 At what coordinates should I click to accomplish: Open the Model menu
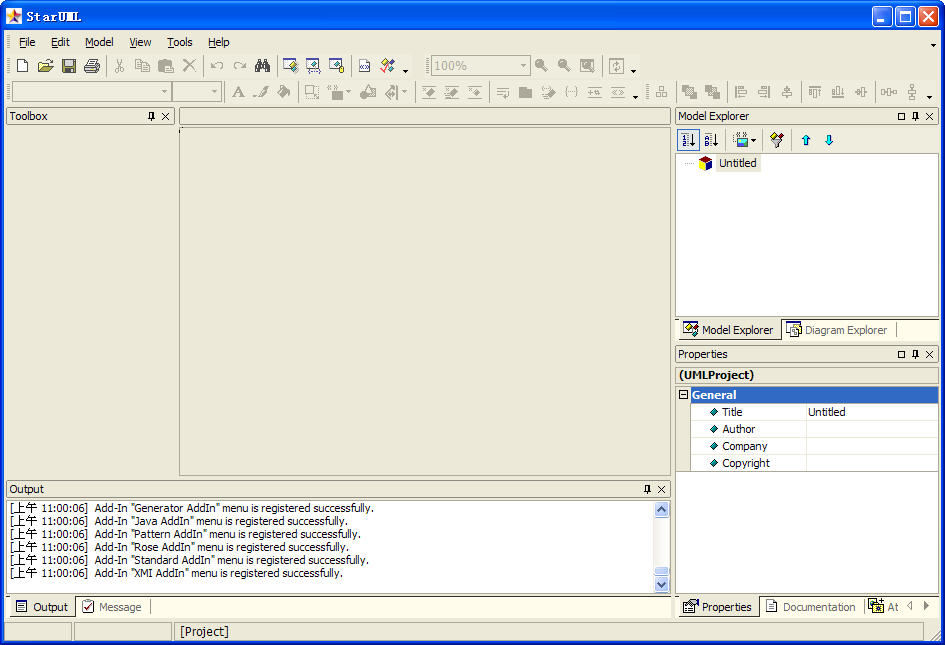pyautogui.click(x=99, y=42)
